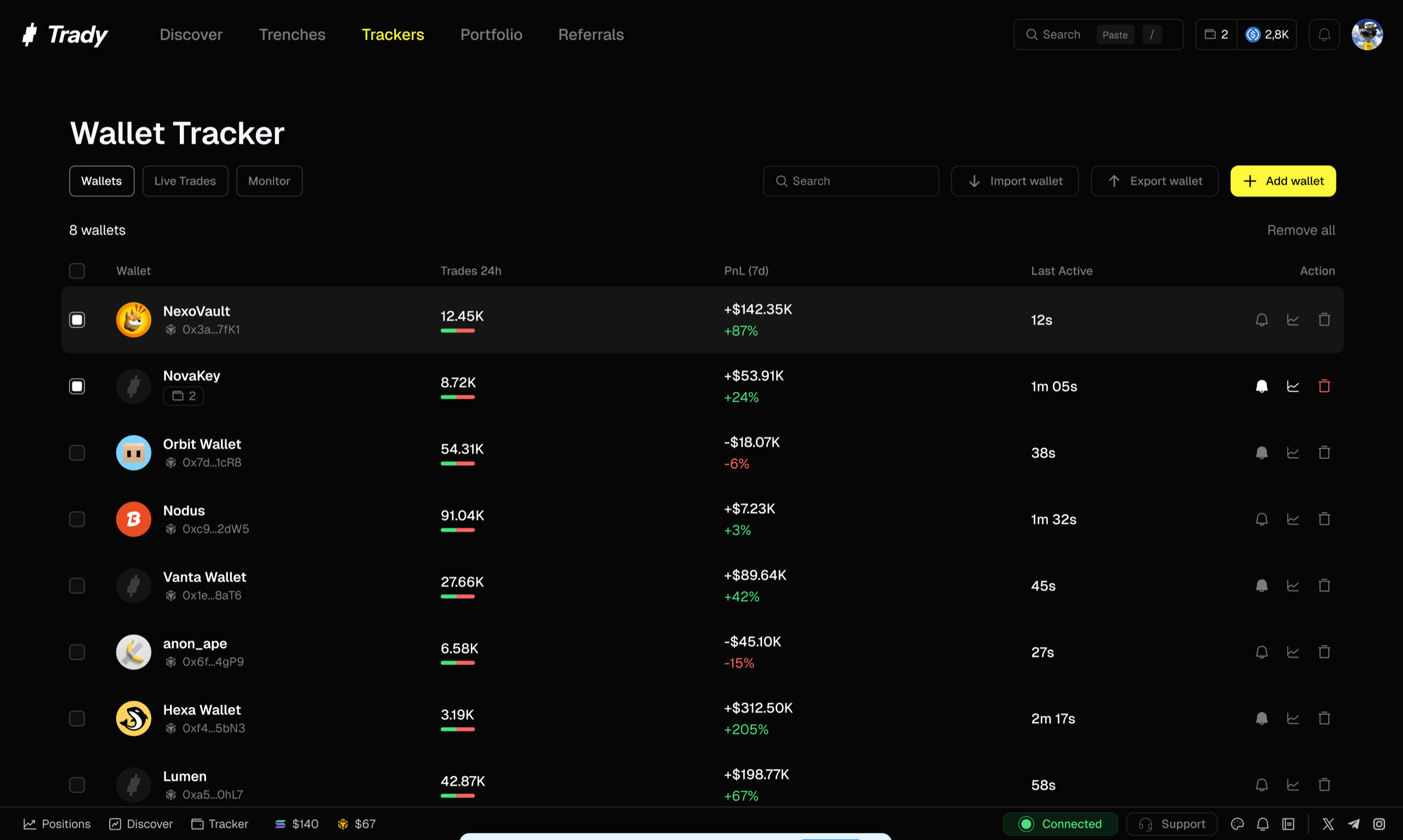Switch to the Live Trades tab
1403x840 pixels.
point(185,181)
